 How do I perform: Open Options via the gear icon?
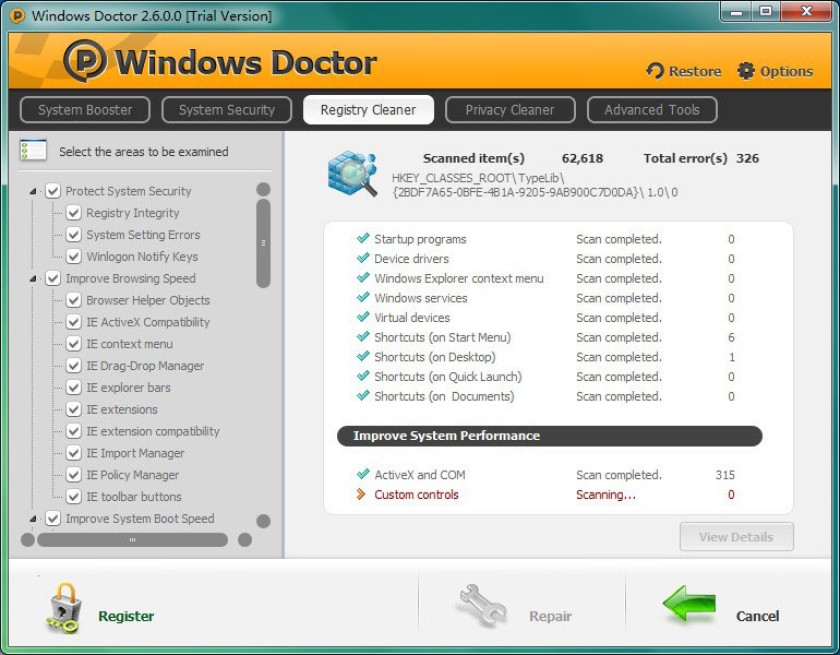[x=746, y=71]
